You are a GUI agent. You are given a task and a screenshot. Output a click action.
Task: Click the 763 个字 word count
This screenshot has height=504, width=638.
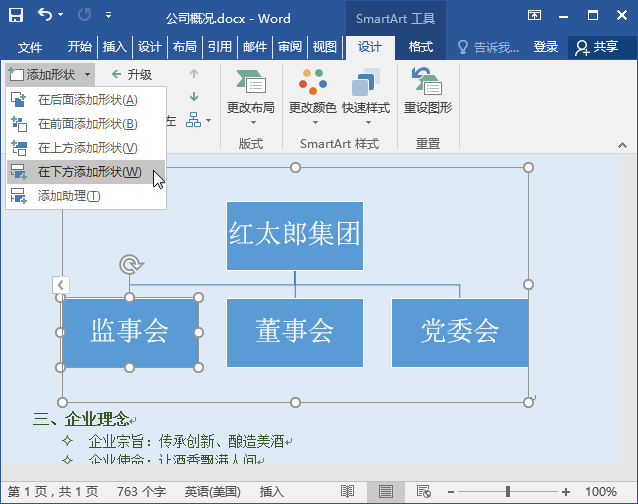pyautogui.click(x=142, y=492)
